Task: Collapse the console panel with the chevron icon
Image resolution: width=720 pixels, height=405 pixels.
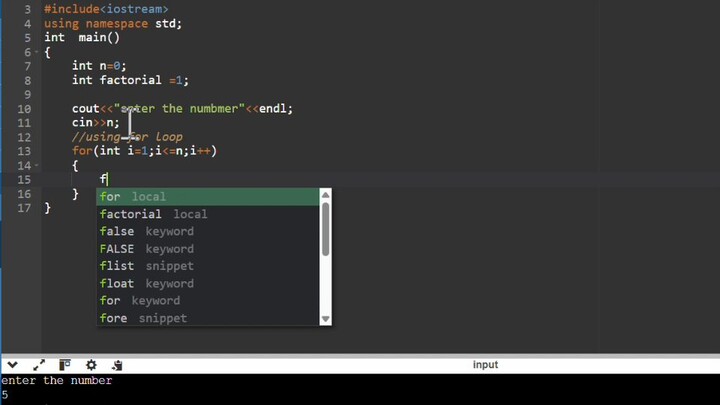Action: 12,365
